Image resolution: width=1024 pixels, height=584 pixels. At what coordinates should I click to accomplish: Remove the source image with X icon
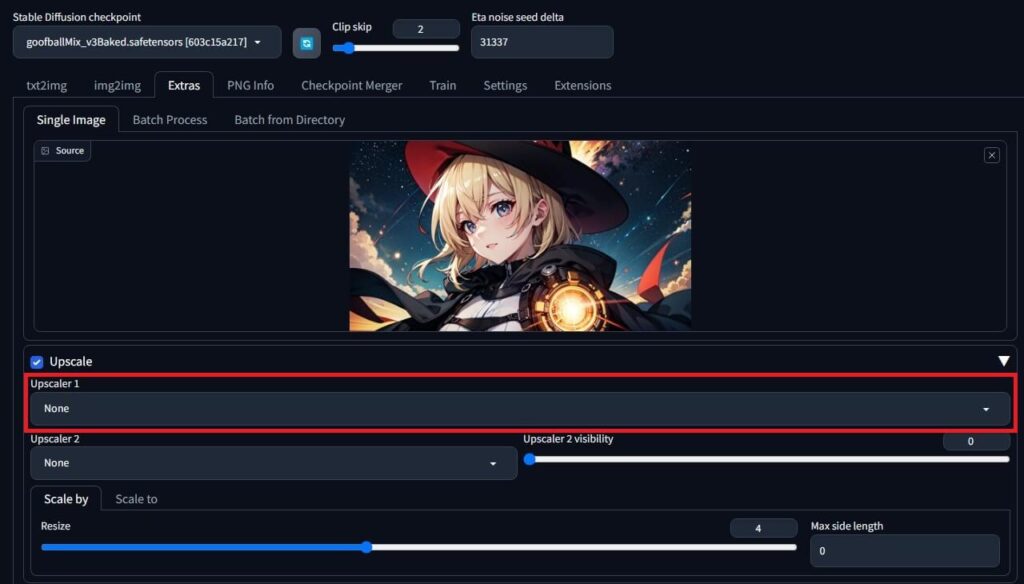point(991,155)
